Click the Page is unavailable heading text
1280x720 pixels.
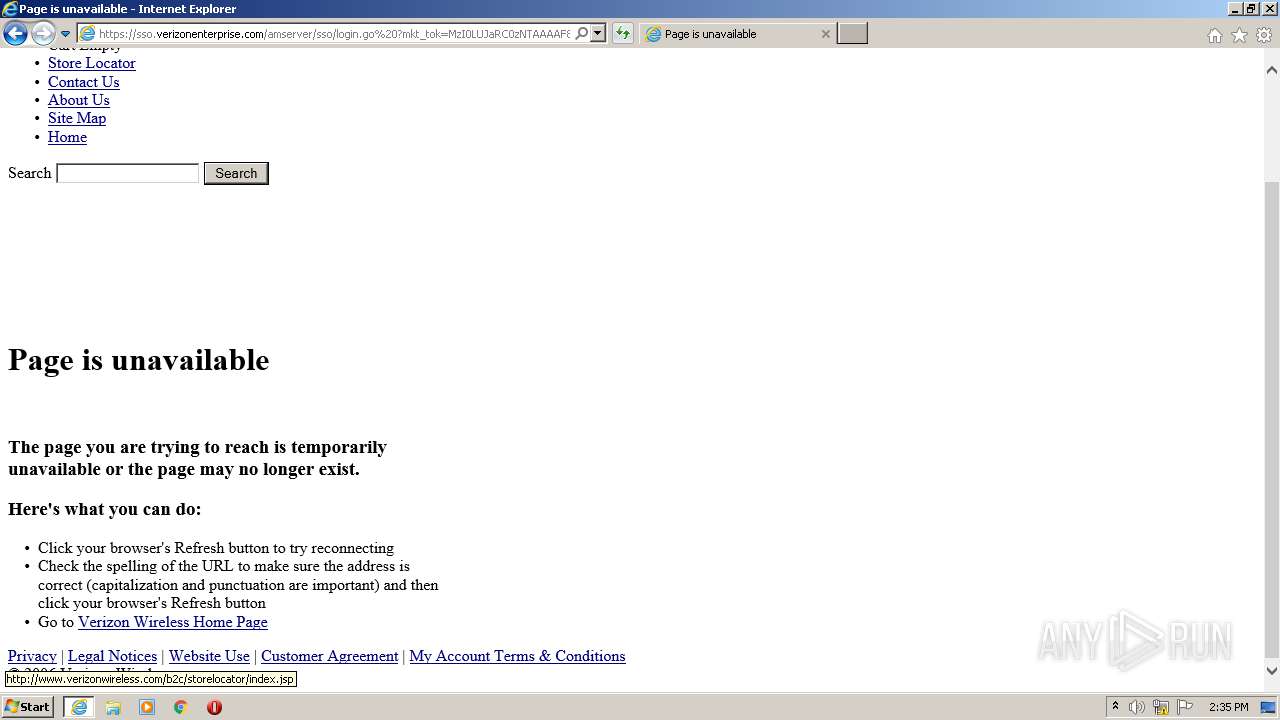[139, 360]
